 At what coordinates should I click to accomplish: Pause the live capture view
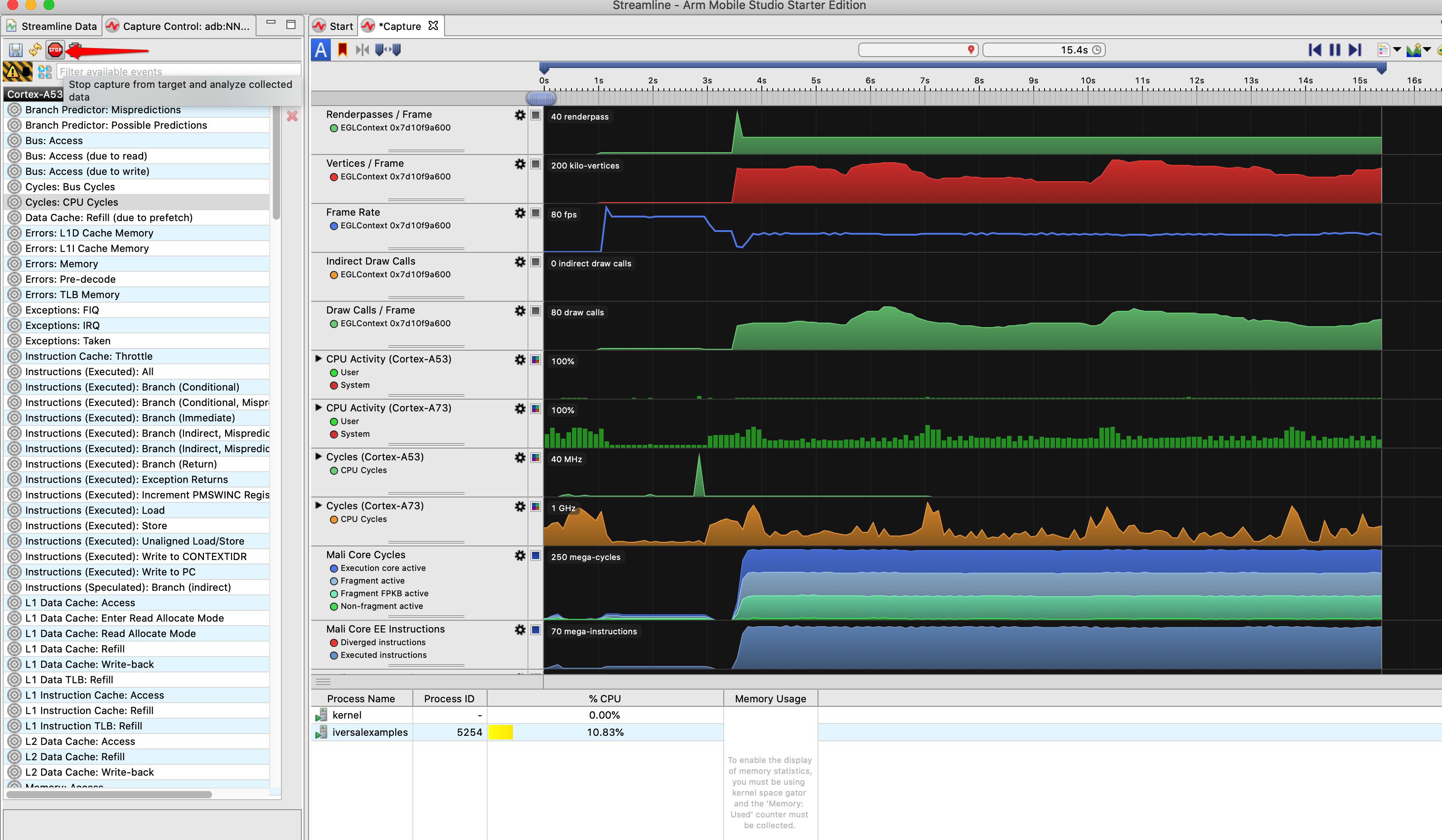[1335, 50]
